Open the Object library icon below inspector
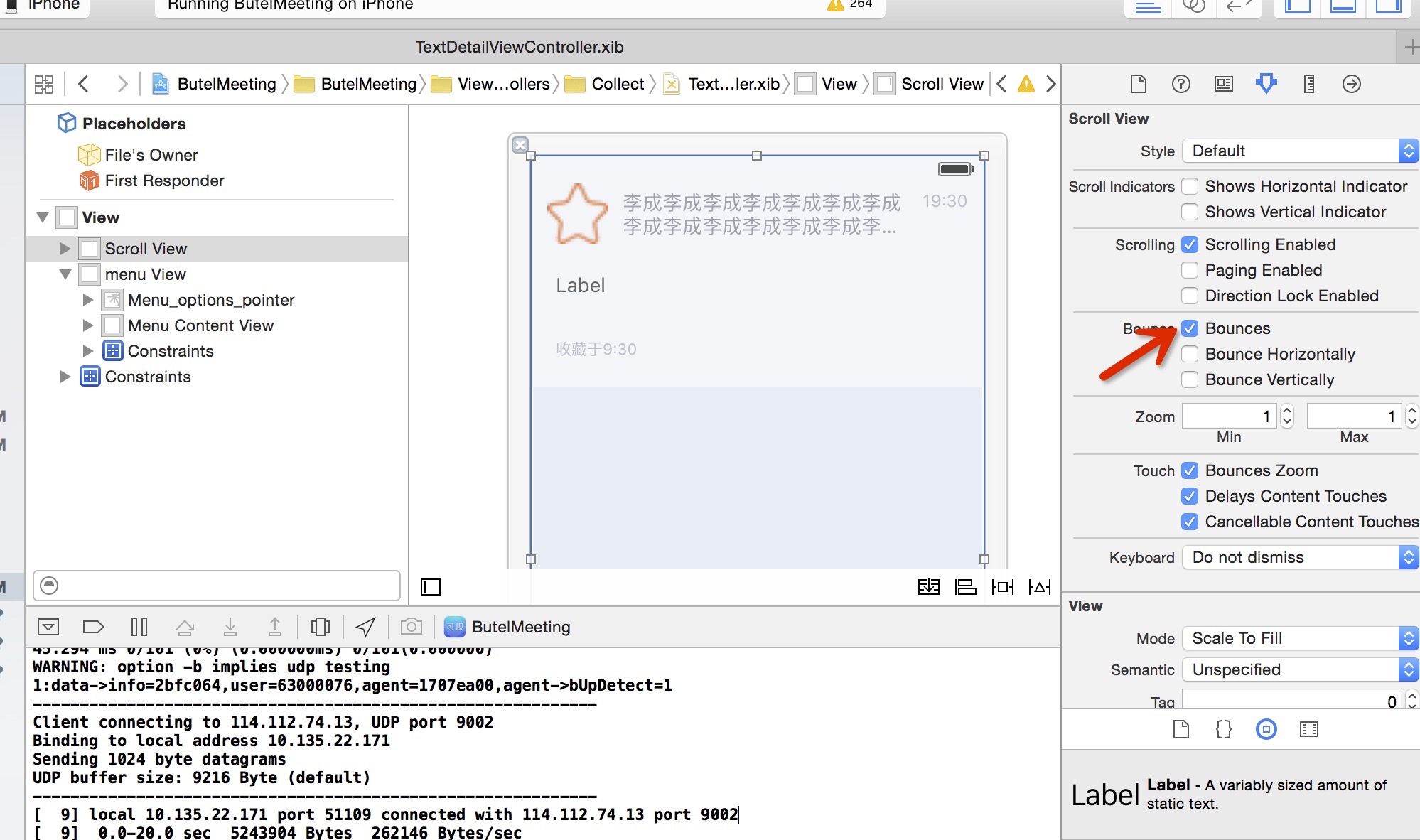 [1267, 729]
